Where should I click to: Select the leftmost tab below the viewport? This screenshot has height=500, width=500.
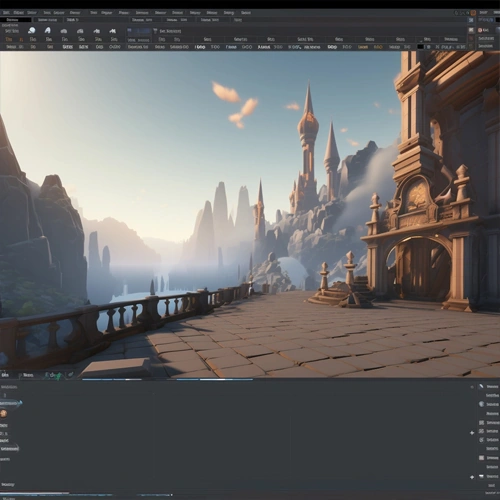(x=5, y=375)
